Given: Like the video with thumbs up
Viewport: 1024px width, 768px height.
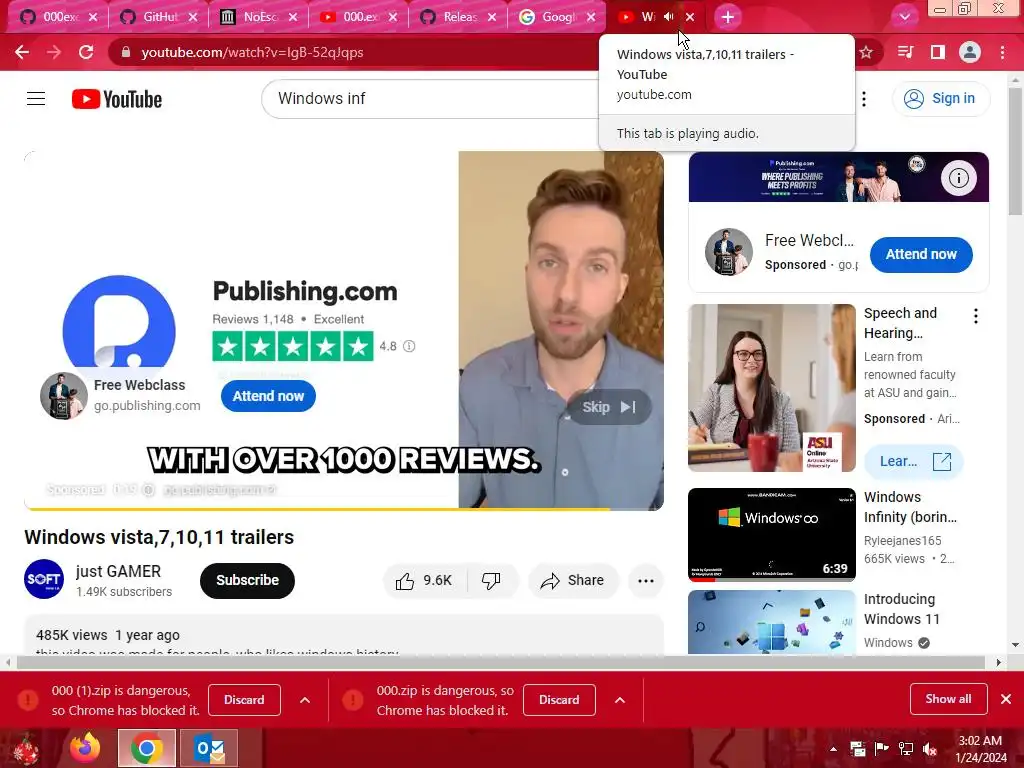Looking at the screenshot, I should coord(424,581).
